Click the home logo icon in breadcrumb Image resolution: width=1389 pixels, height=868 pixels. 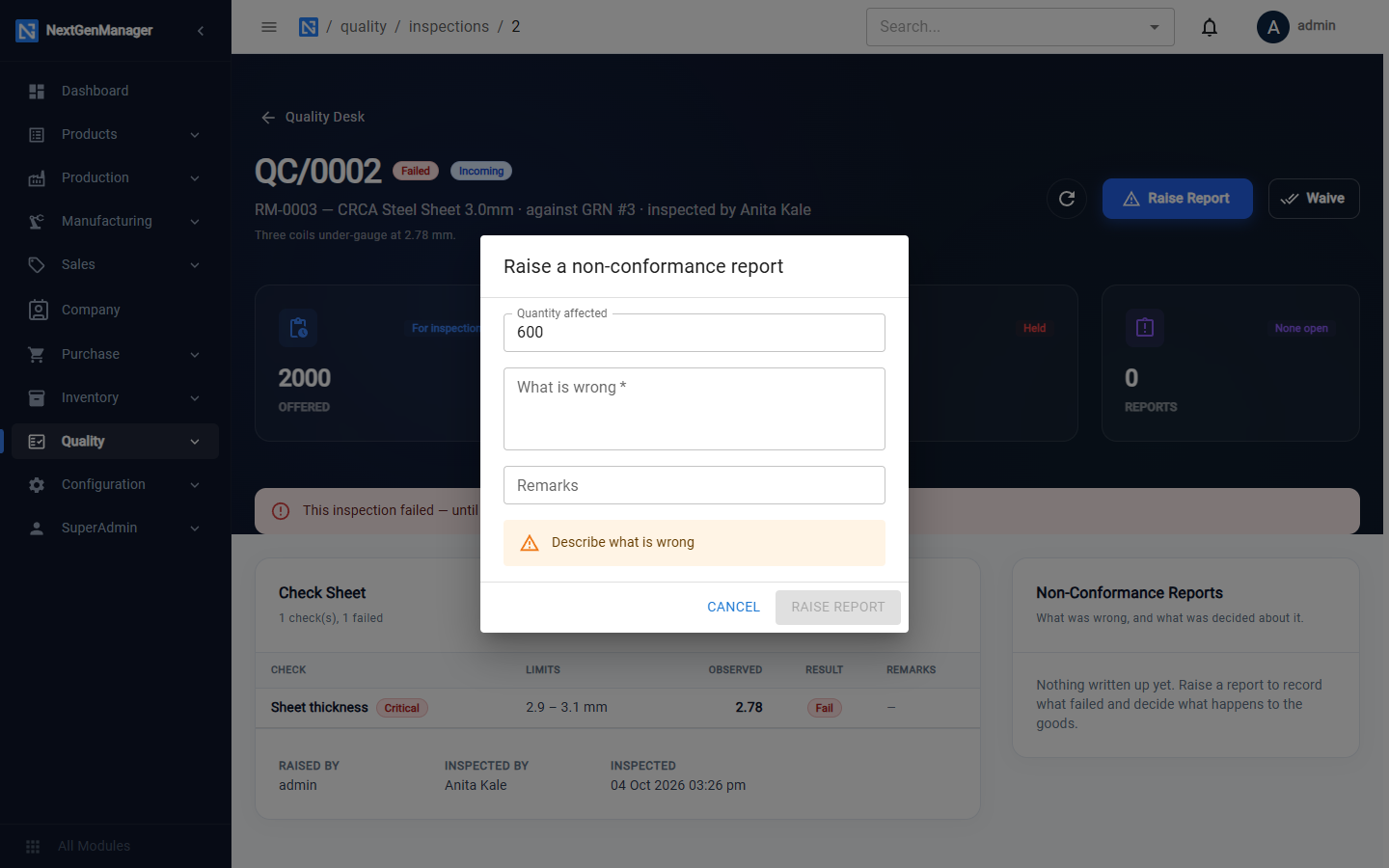coord(309,27)
